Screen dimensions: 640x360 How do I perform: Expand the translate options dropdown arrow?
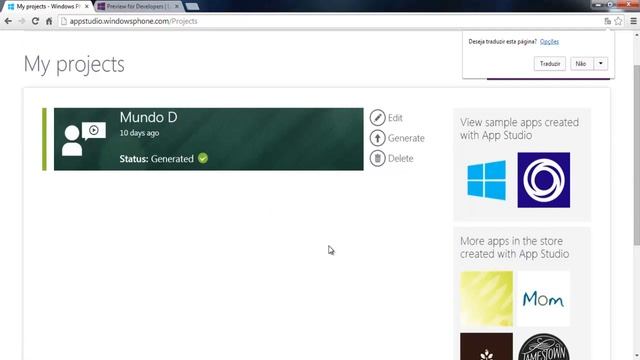point(600,64)
